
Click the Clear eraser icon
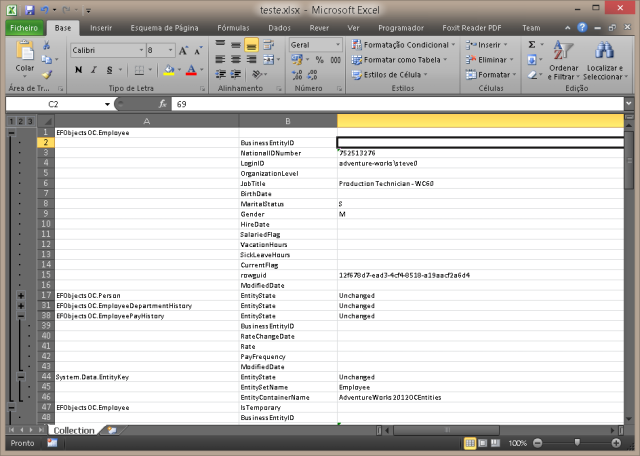point(532,75)
